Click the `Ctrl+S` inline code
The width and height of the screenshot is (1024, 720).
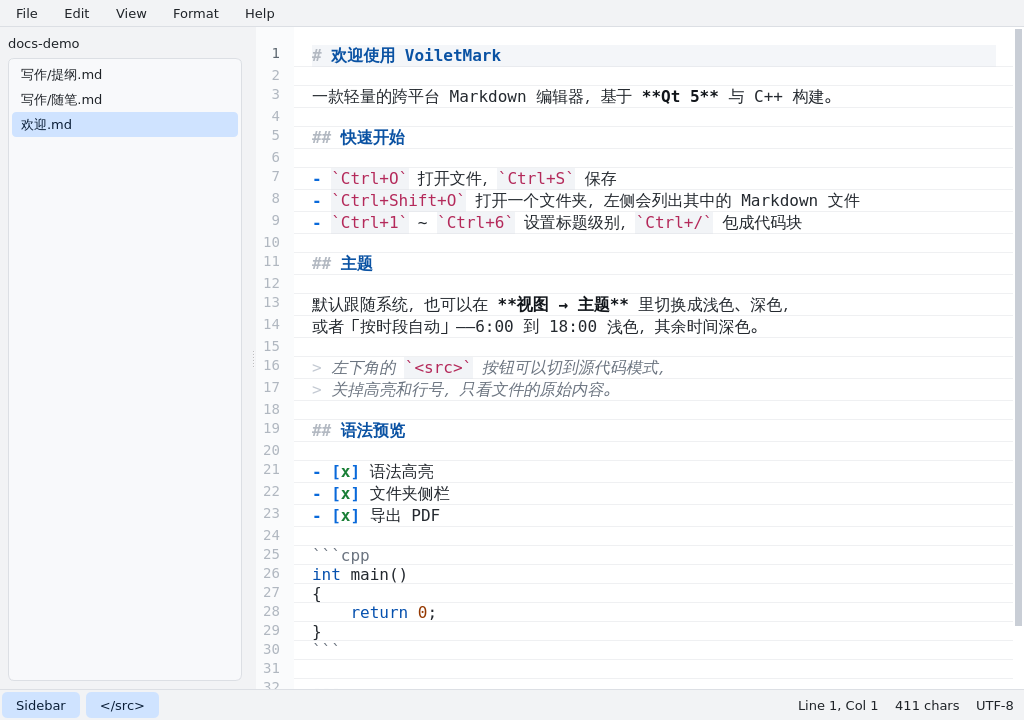point(536,178)
